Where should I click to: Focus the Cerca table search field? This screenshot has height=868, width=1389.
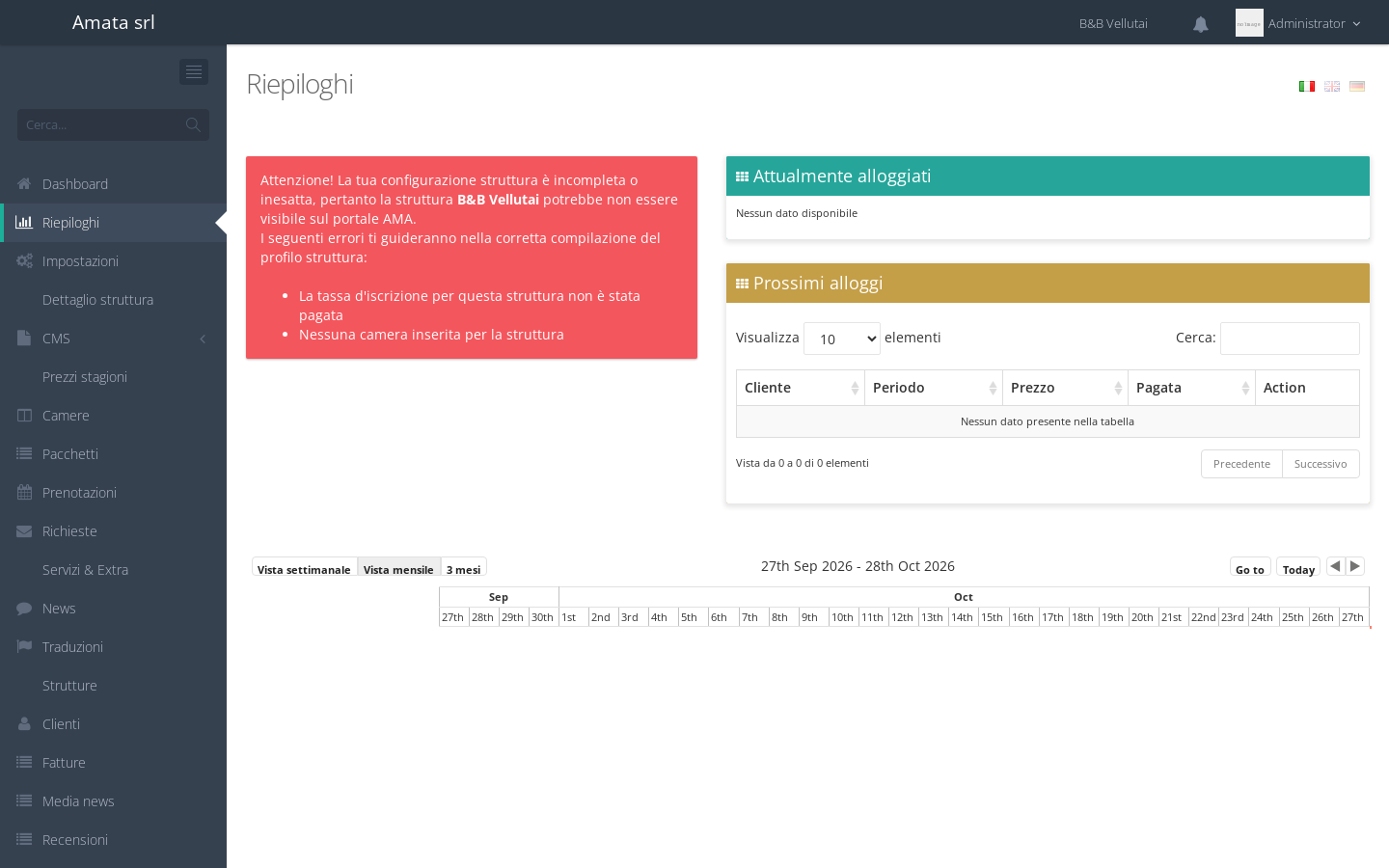[x=1290, y=339]
